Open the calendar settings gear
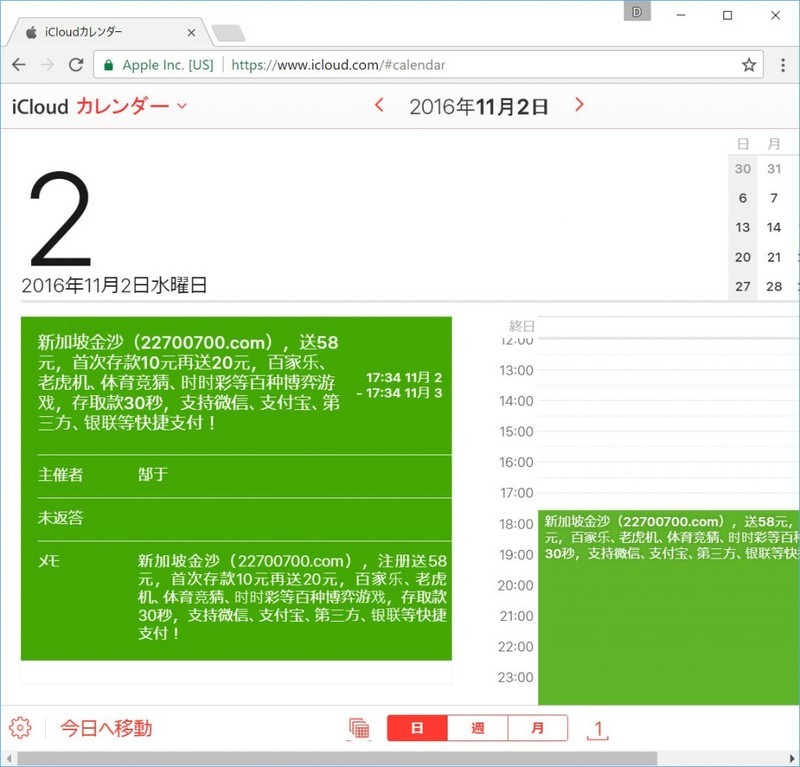Screen dimensions: 800x767 point(20,728)
